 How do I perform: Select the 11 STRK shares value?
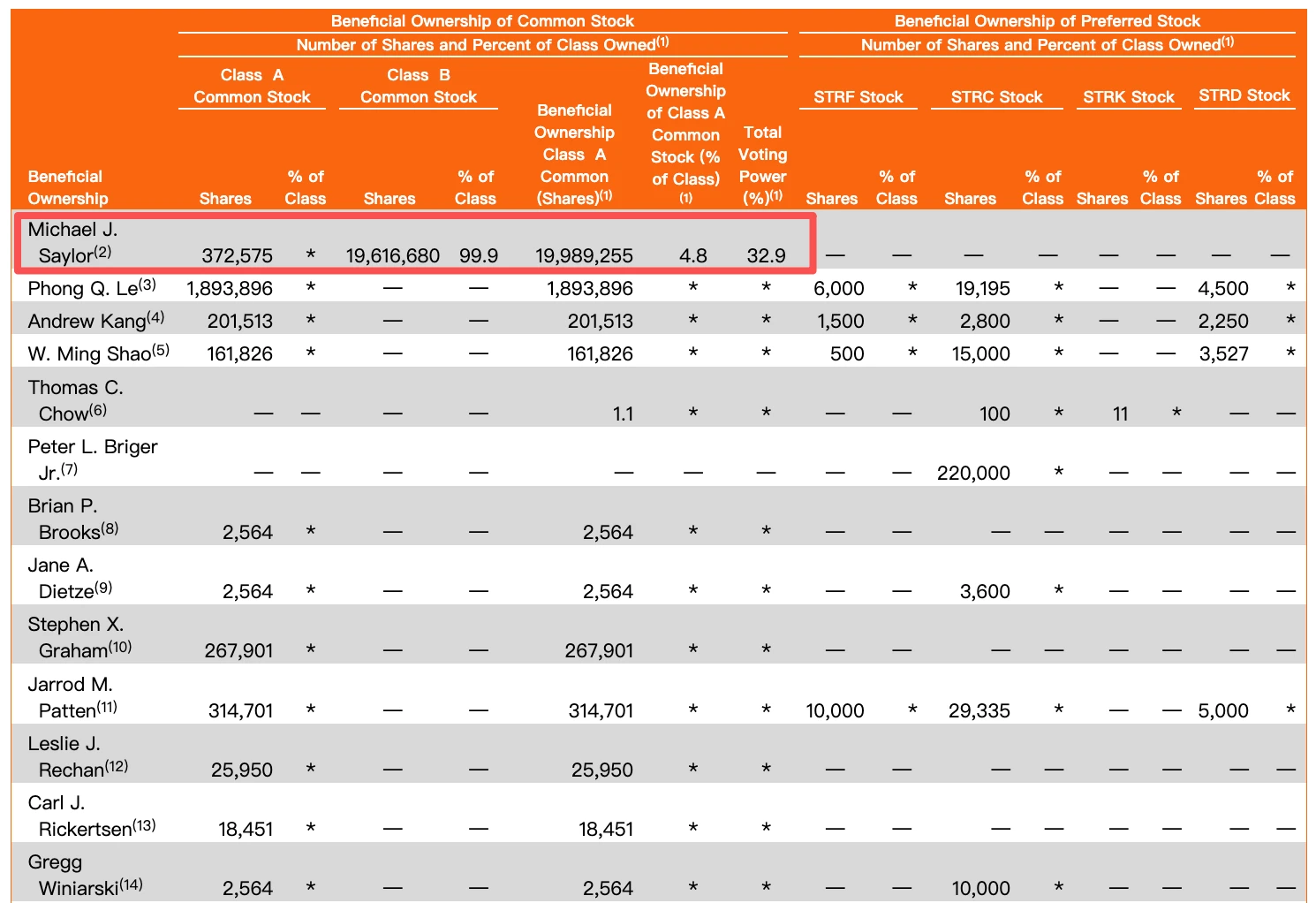(x=1120, y=414)
